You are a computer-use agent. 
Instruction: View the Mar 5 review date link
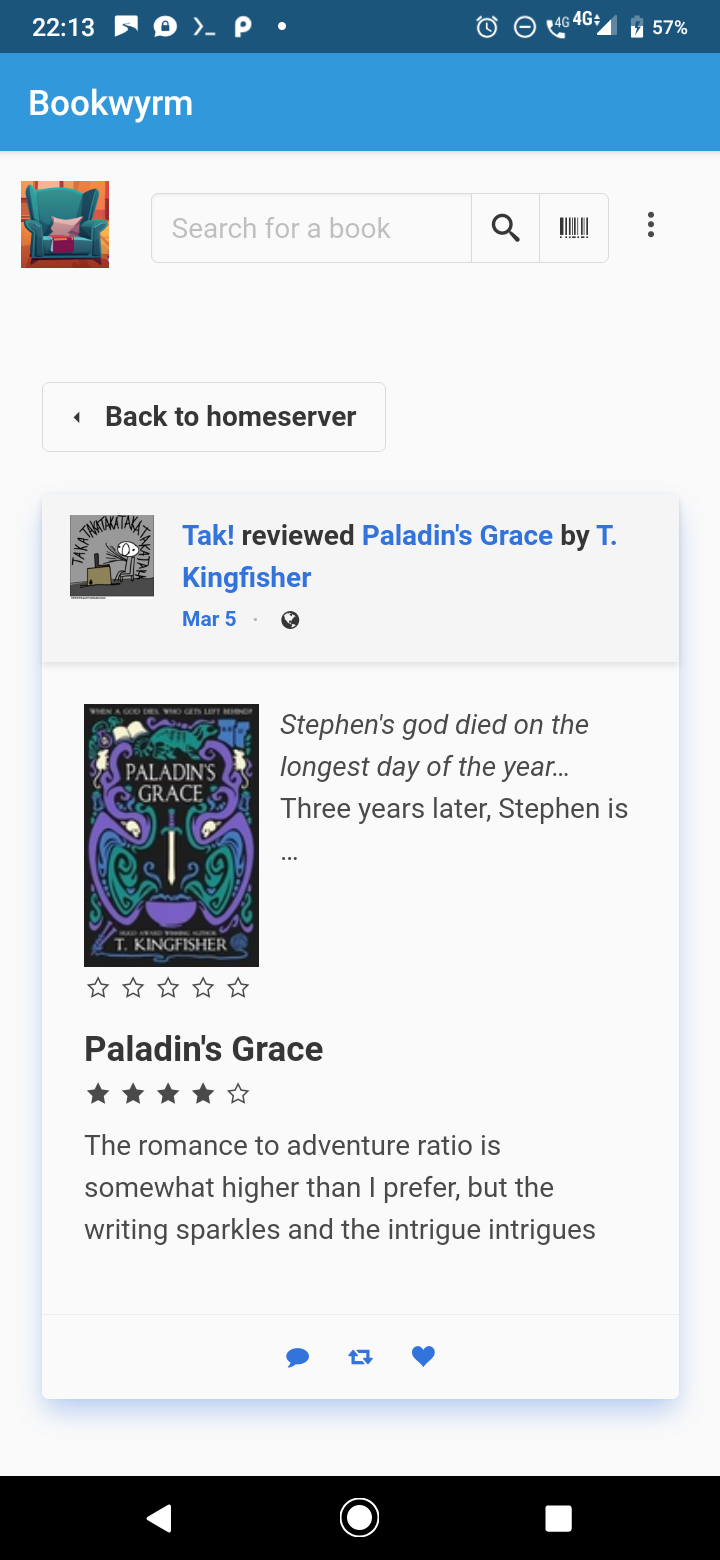[209, 619]
